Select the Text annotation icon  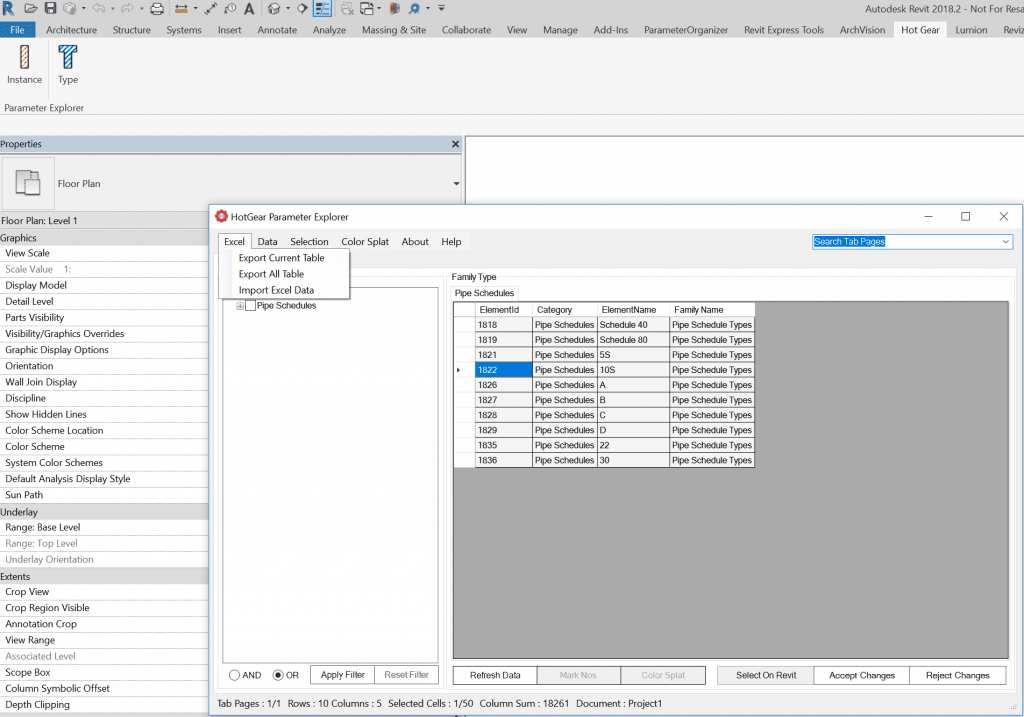248,9
